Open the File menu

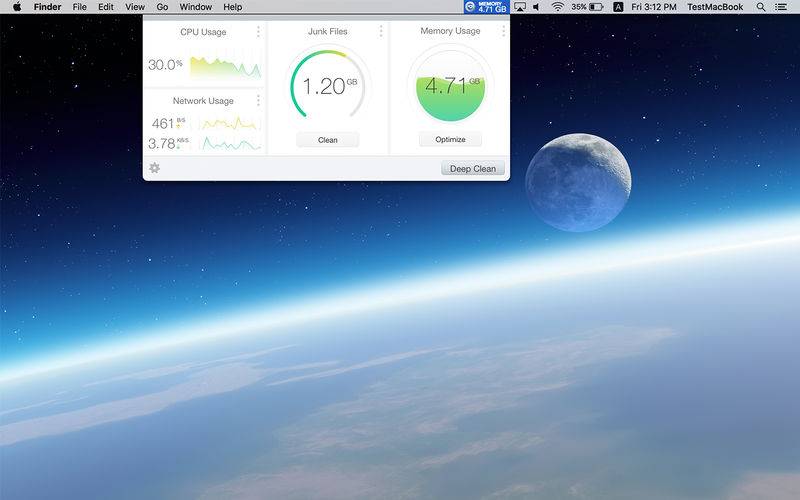(80, 7)
